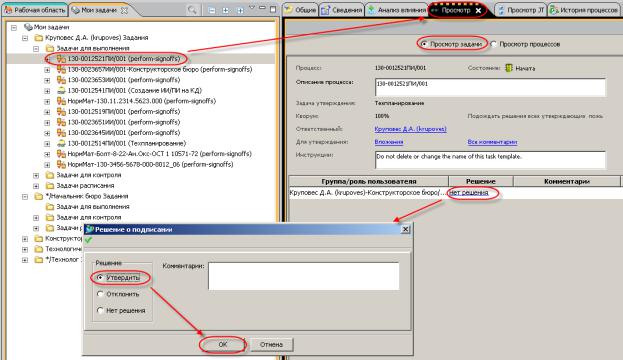This screenshot has height=360, width=623.
Task: Click the search icon in My Tasks toolbar
Action: click(192, 10)
